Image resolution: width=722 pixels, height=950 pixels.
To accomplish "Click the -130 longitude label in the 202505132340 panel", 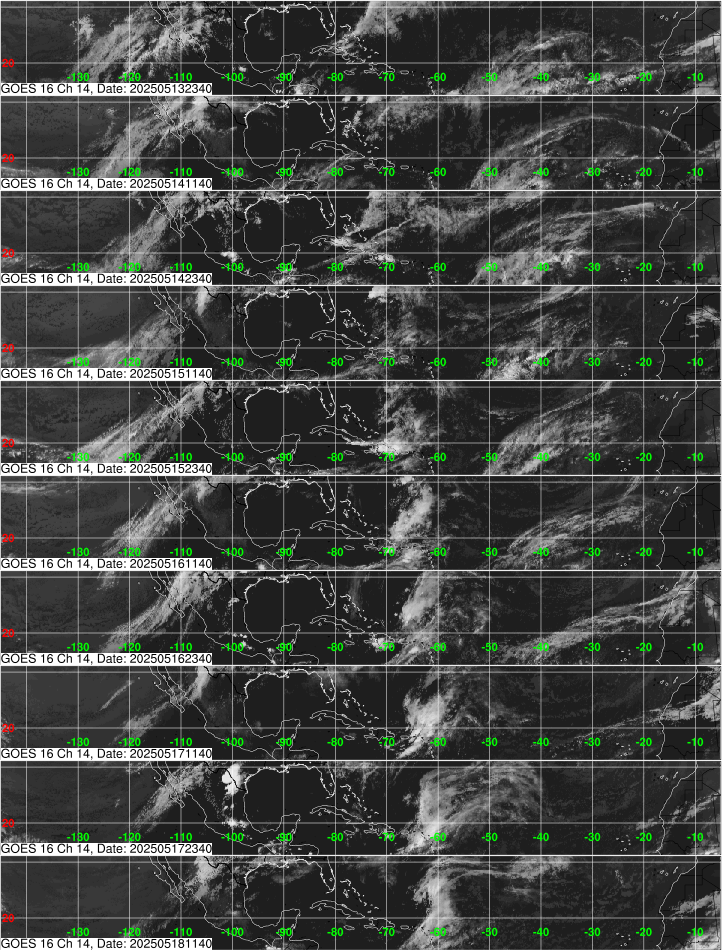I will (x=78, y=78).
